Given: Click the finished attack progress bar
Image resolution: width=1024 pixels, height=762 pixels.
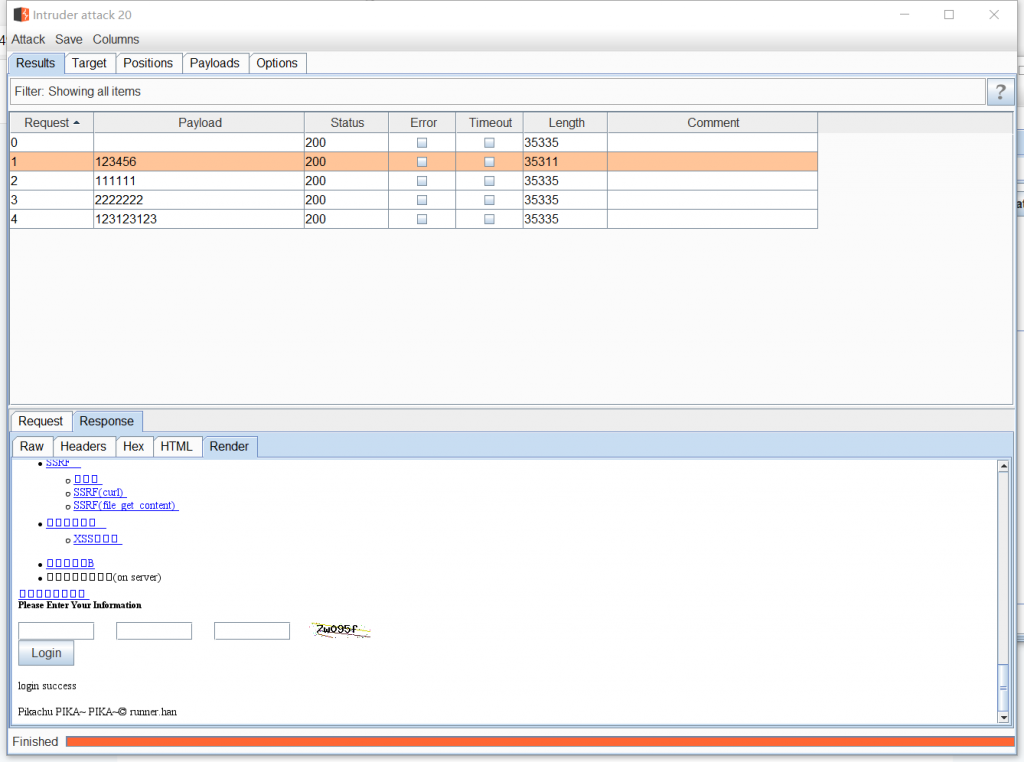Looking at the screenshot, I should coord(540,741).
